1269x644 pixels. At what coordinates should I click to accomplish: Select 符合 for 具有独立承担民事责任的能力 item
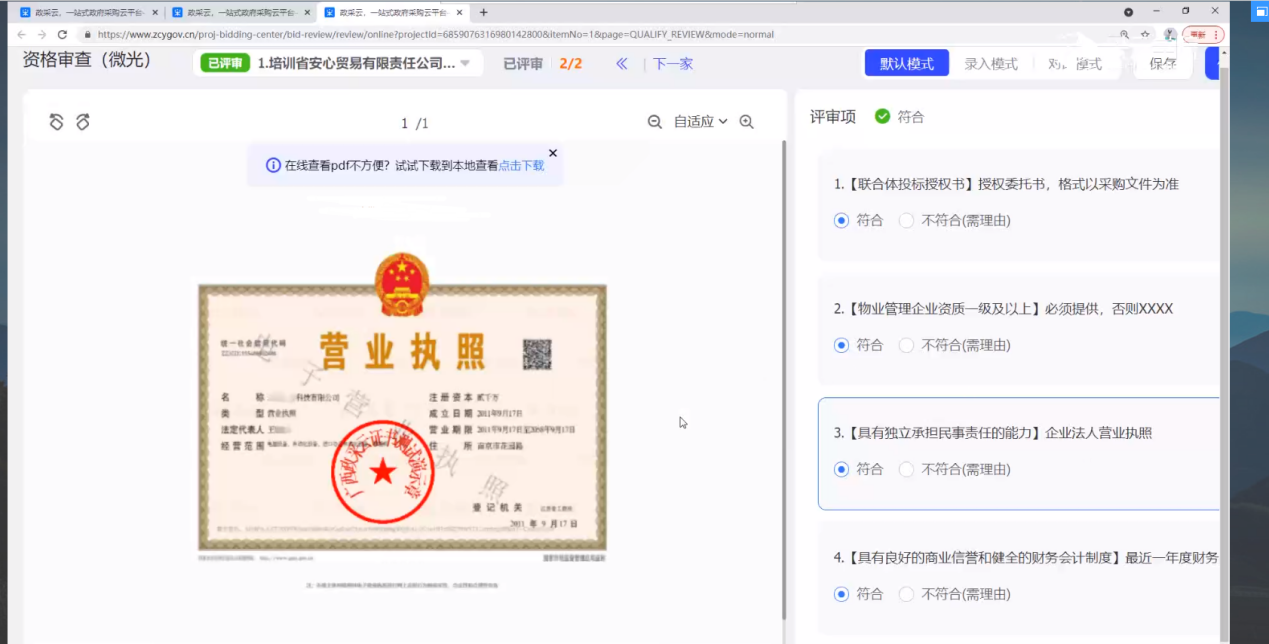[841, 469]
